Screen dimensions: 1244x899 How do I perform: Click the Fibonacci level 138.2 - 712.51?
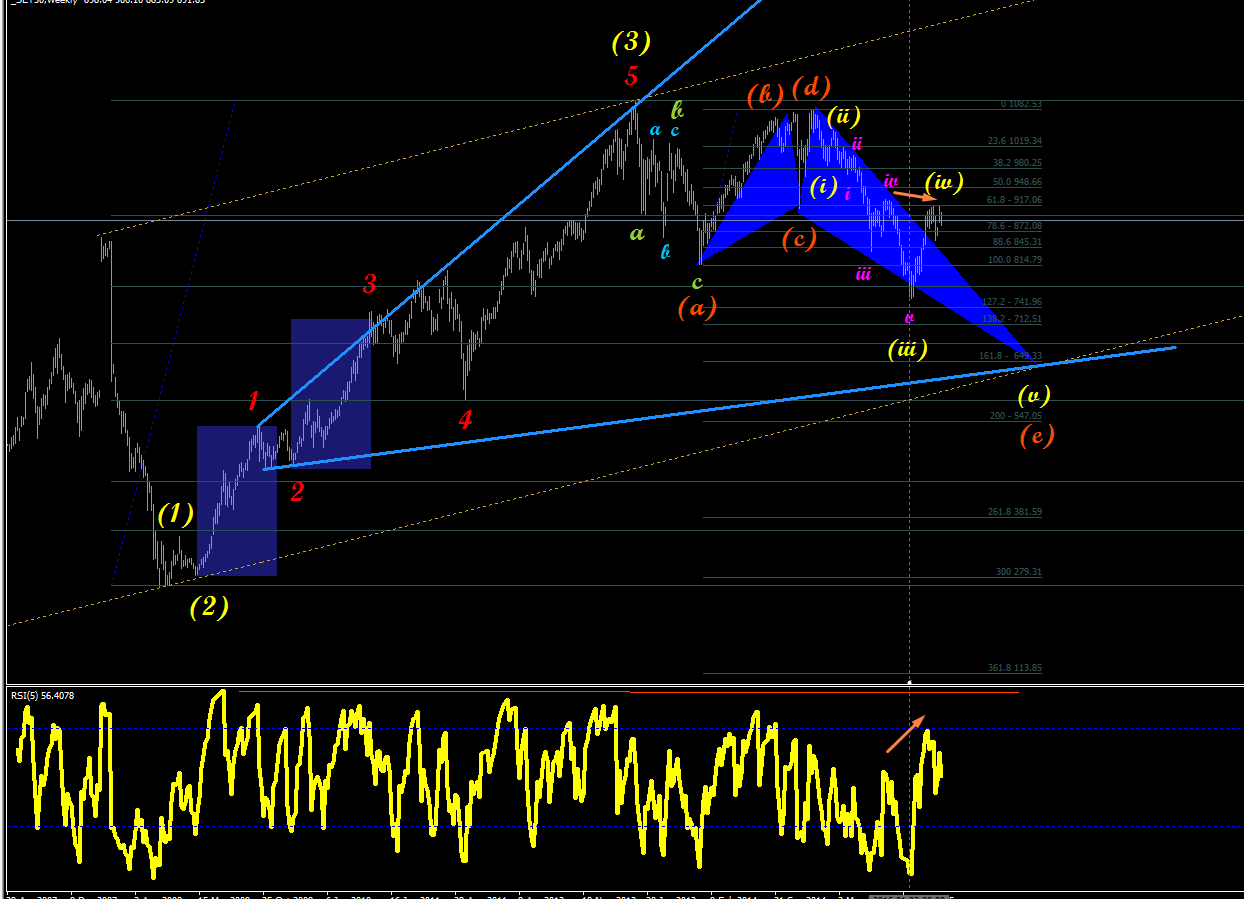1012,319
